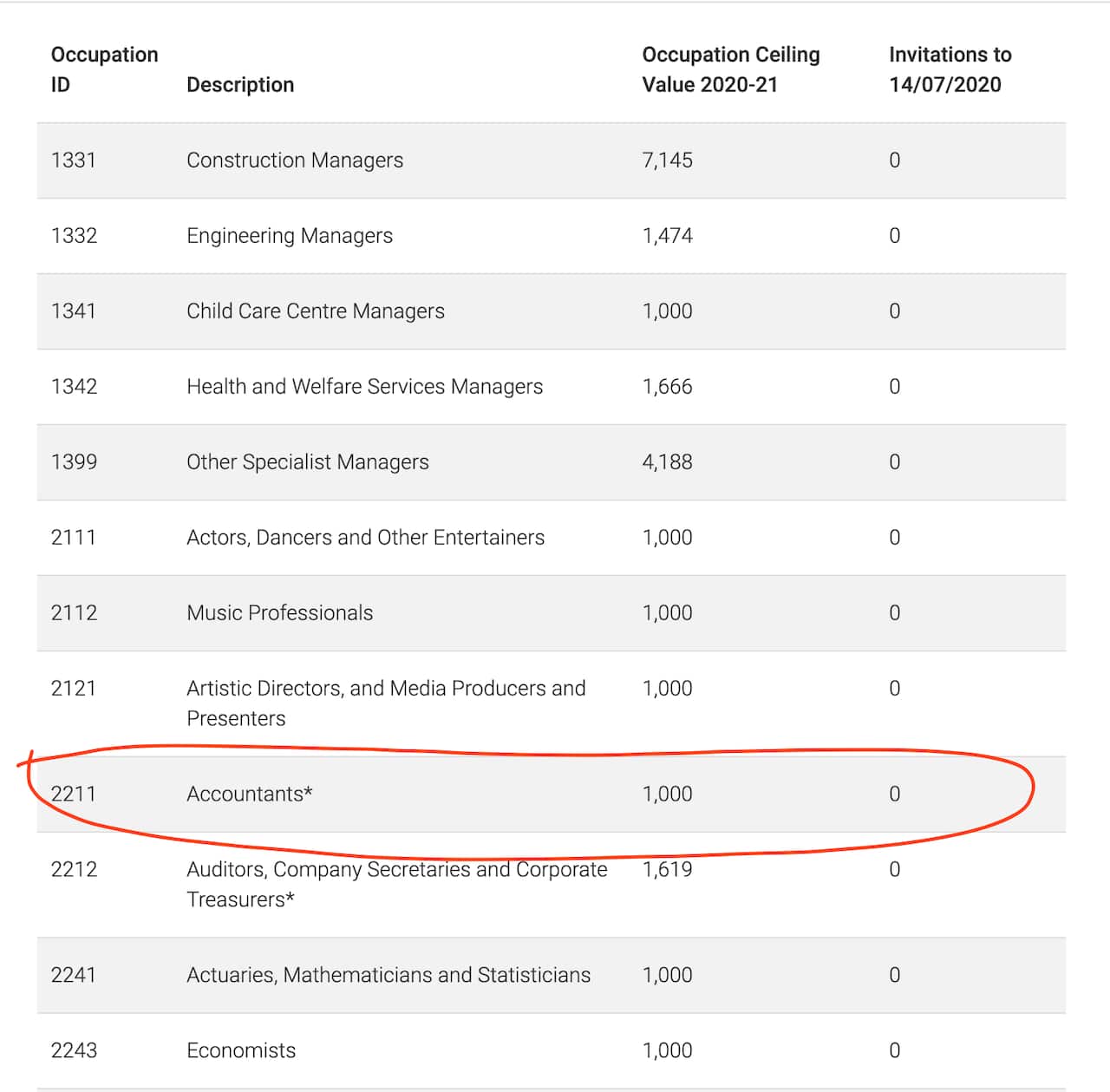The image size is (1110, 1092).
Task: Click the Occupation Ceiling Value 2020-21 header
Action: (x=730, y=69)
